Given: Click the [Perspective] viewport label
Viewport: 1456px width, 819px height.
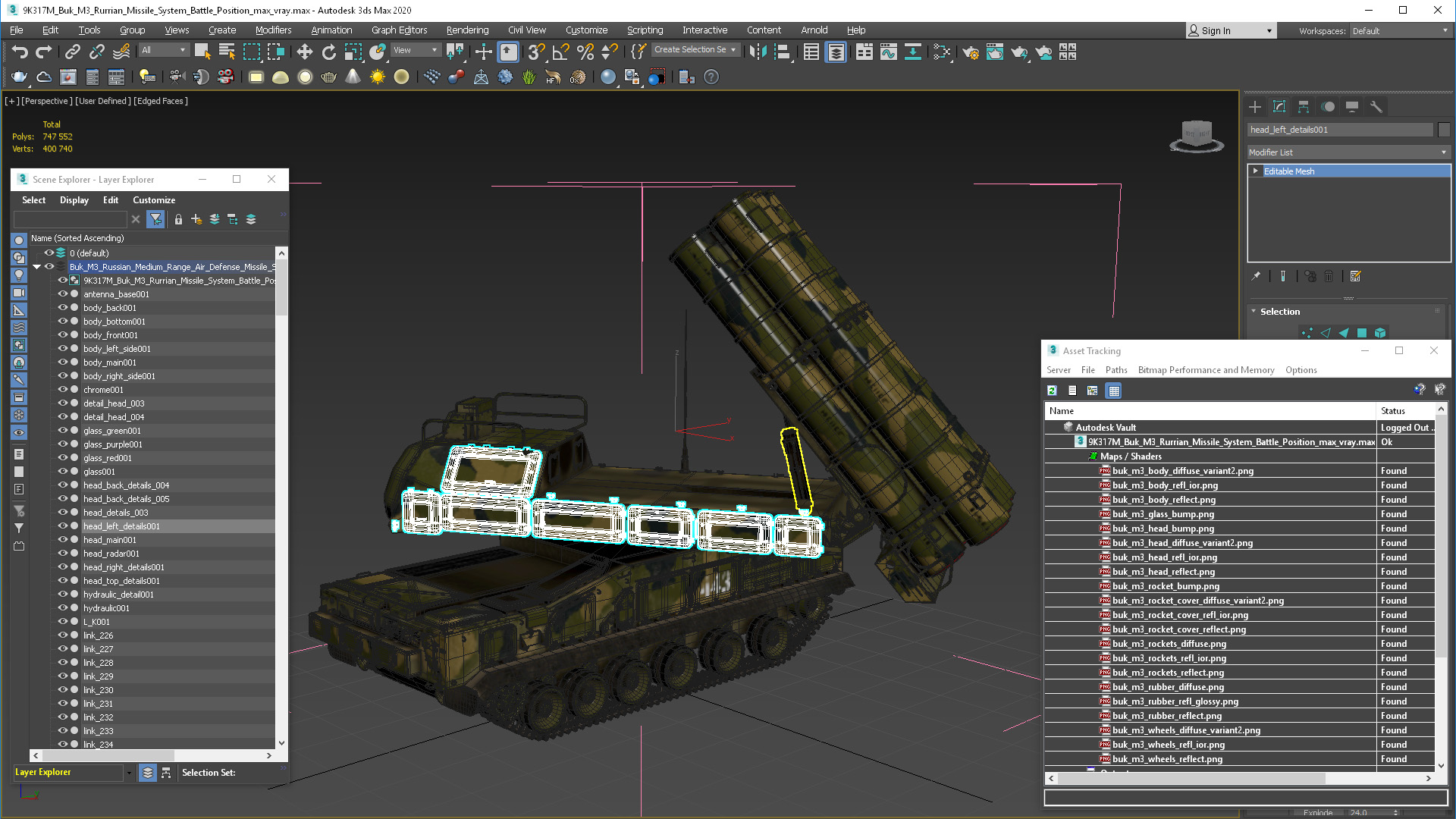Looking at the screenshot, I should point(47,101).
